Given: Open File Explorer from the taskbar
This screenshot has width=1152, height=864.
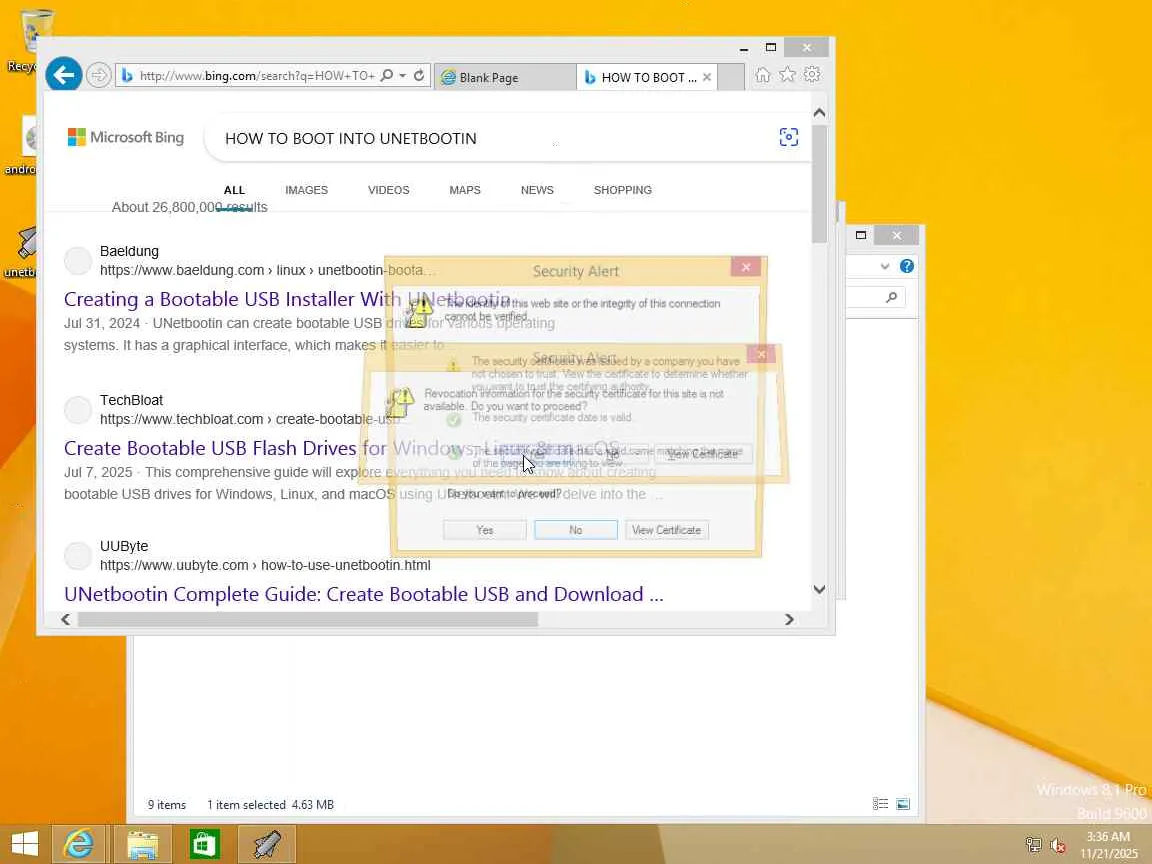Looking at the screenshot, I should tap(143, 844).
